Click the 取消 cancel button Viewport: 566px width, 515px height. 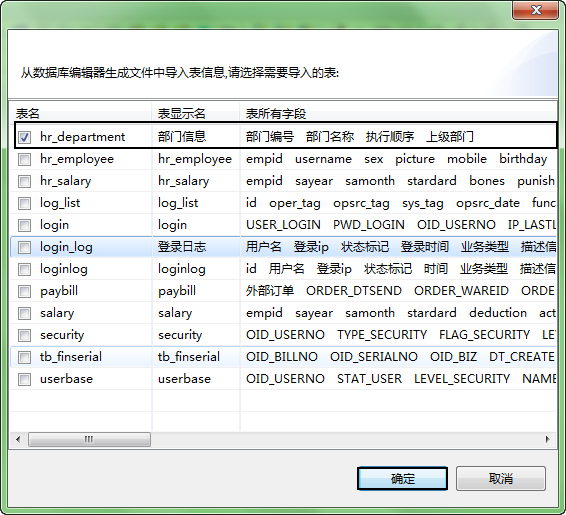501,479
